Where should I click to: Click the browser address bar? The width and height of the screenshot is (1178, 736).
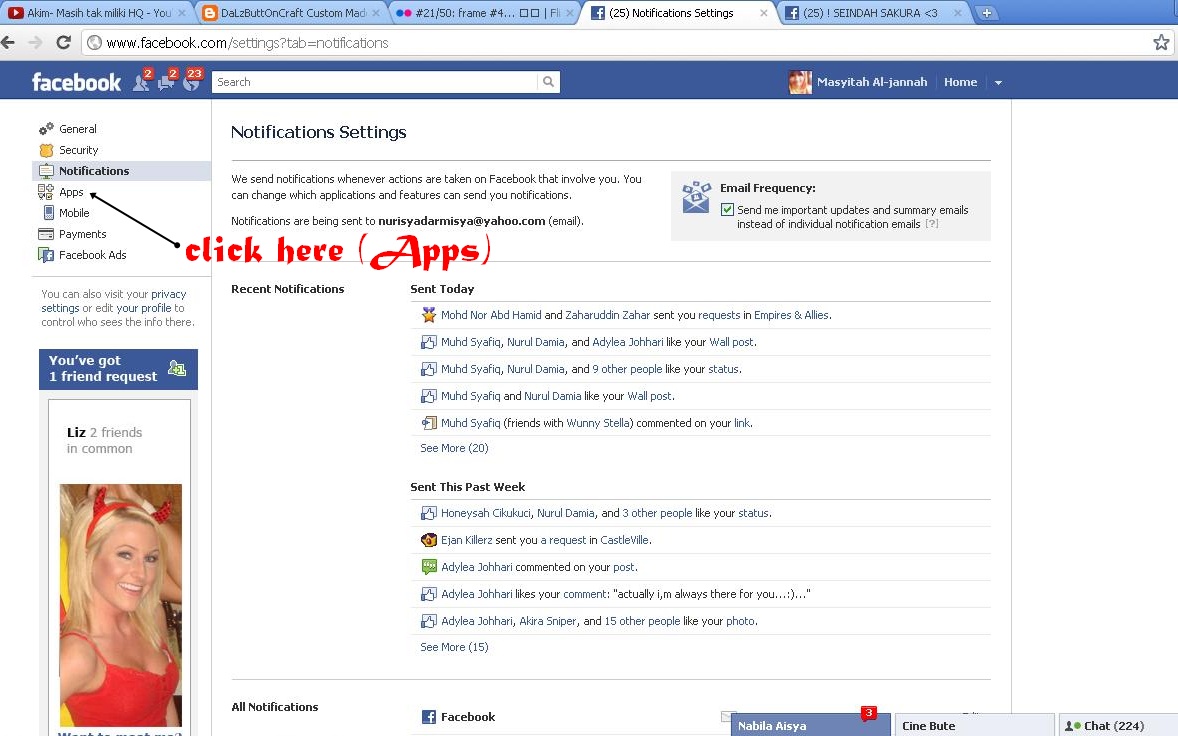tap(616, 43)
